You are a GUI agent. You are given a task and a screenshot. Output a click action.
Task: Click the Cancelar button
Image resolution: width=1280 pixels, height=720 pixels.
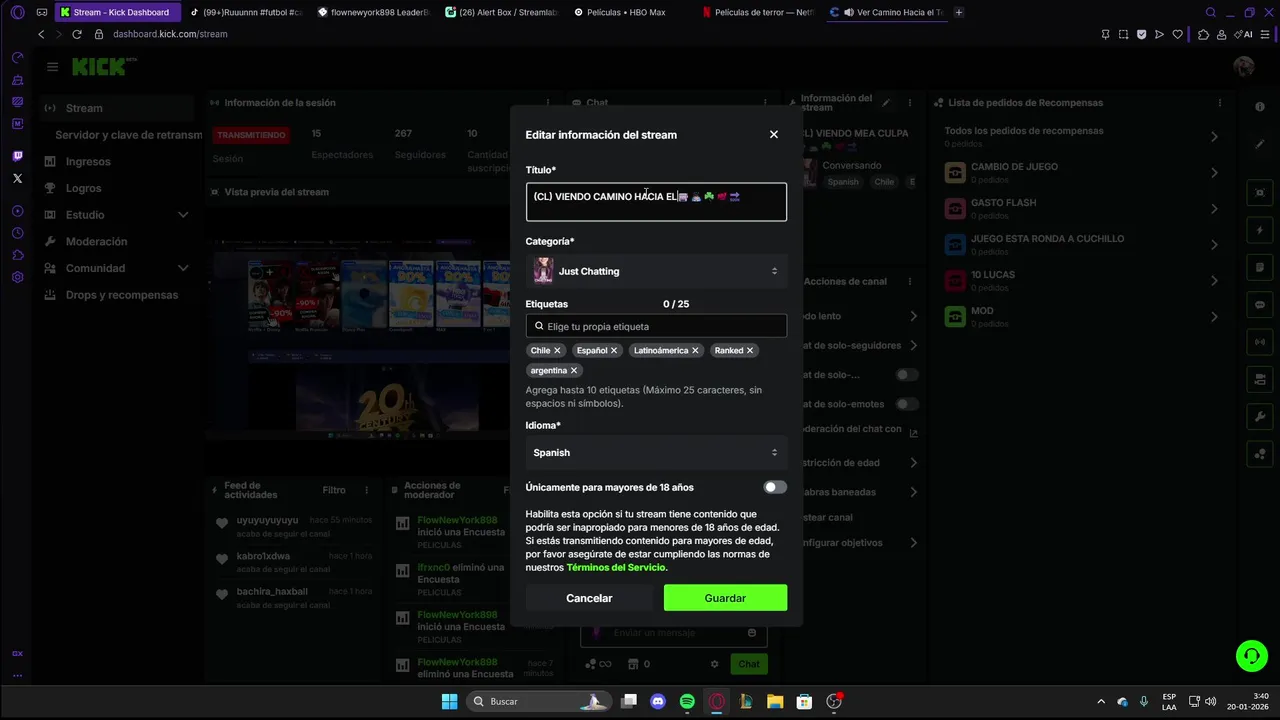(x=589, y=598)
